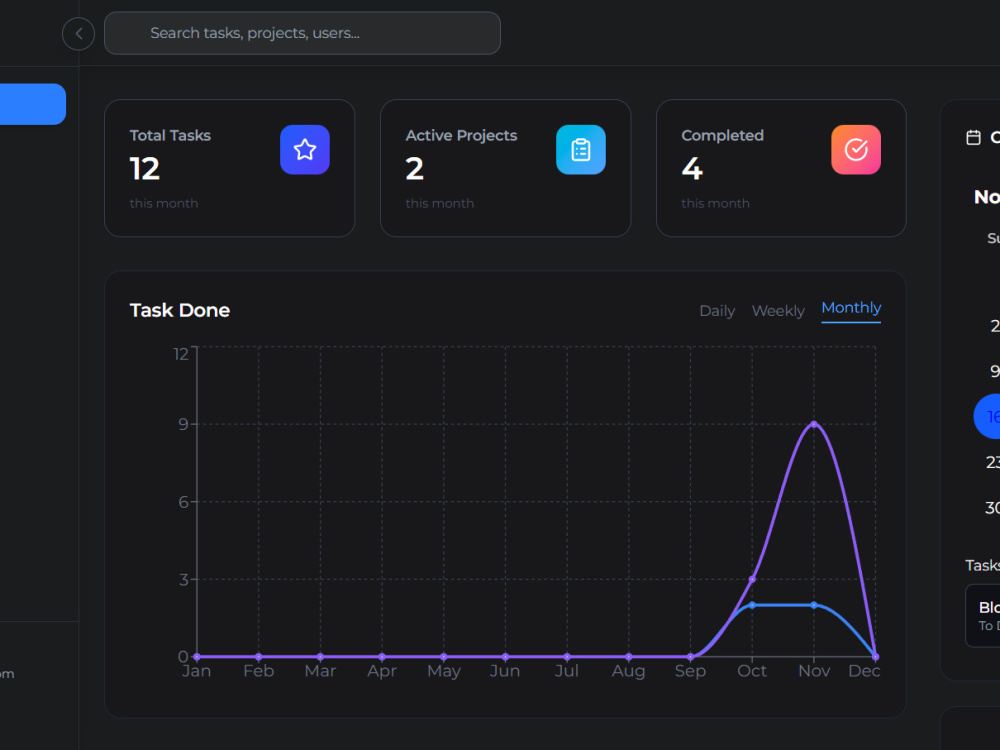
Task: Click the 'Task Done' heading
Action: click(x=180, y=310)
